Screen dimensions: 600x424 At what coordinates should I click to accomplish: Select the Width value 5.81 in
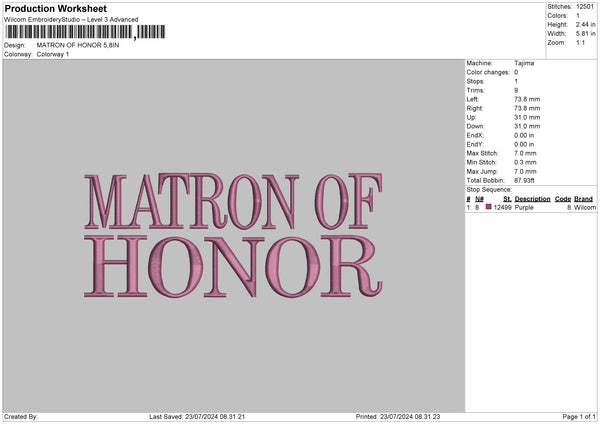585,34
